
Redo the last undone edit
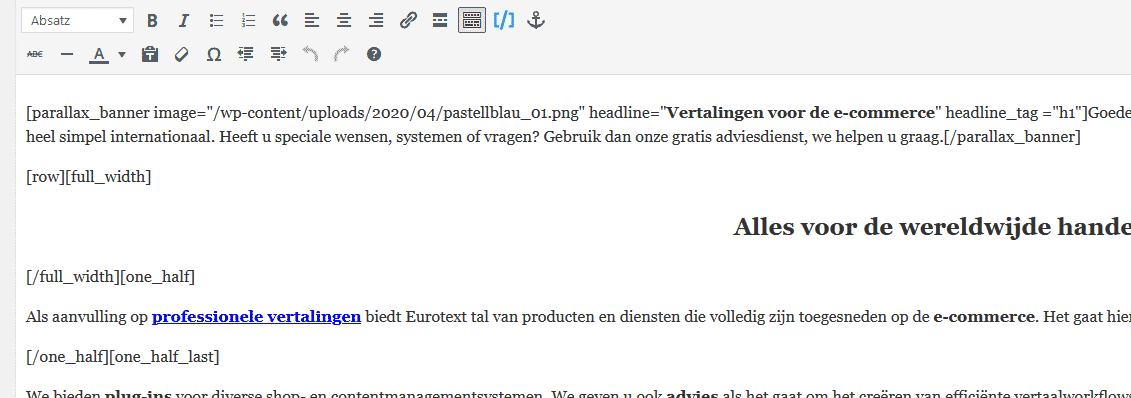(342, 54)
